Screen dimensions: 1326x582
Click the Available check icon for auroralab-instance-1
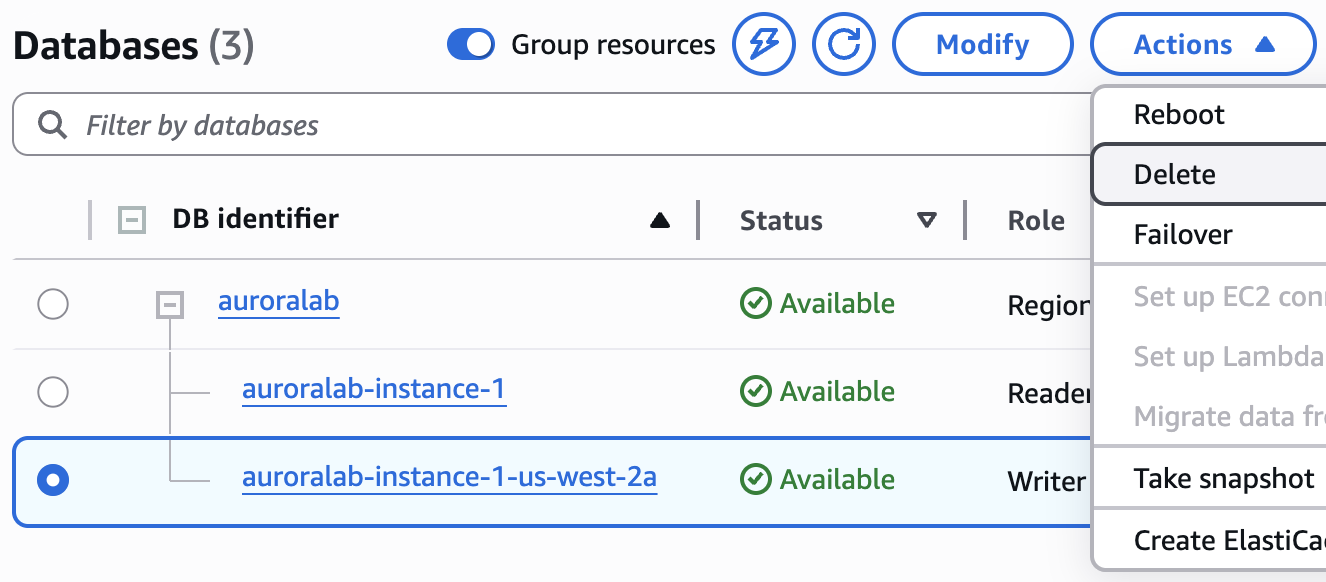pyautogui.click(x=755, y=391)
